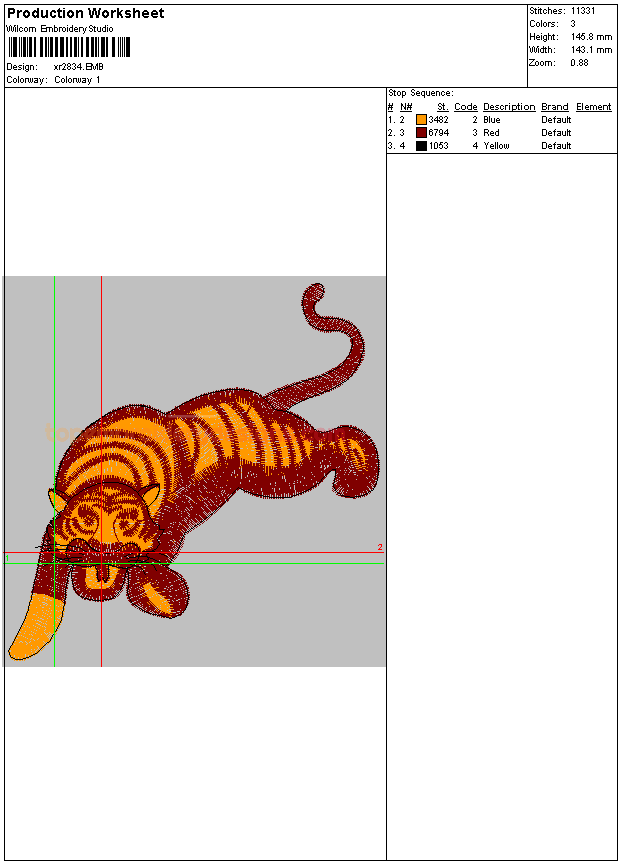Viewport: 620px width, 861px height.
Task: Click the Width value 143.1 mm
Action: (591, 49)
